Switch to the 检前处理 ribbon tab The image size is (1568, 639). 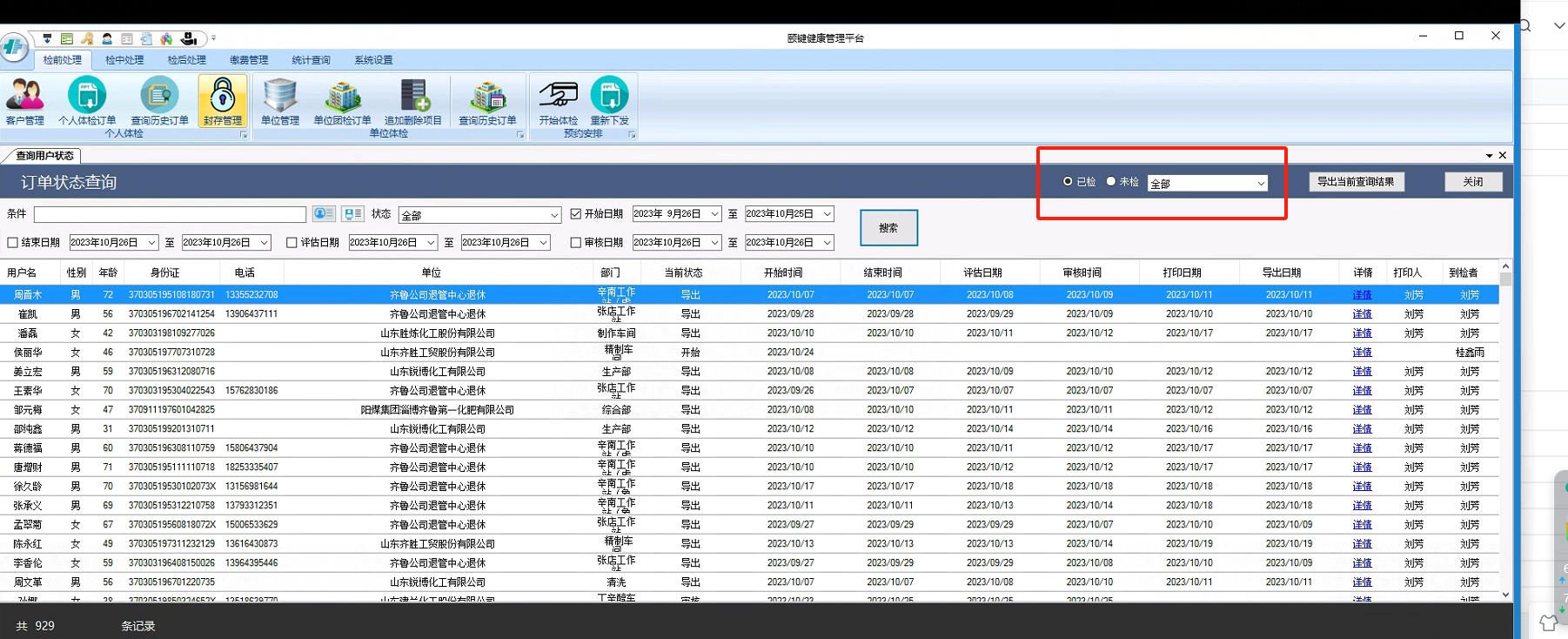63,60
